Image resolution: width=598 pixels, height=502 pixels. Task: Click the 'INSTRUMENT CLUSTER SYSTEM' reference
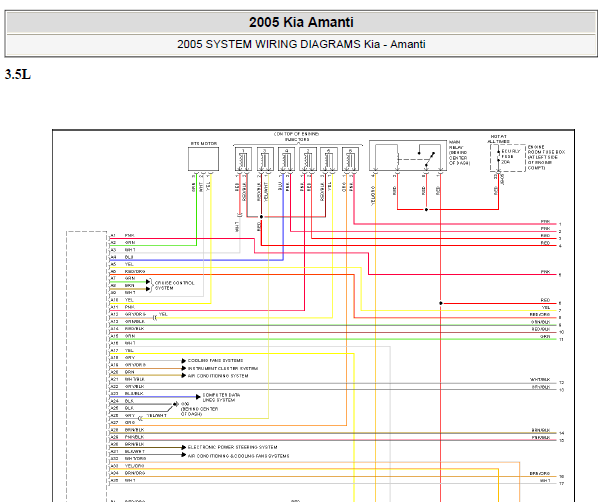[223, 368]
